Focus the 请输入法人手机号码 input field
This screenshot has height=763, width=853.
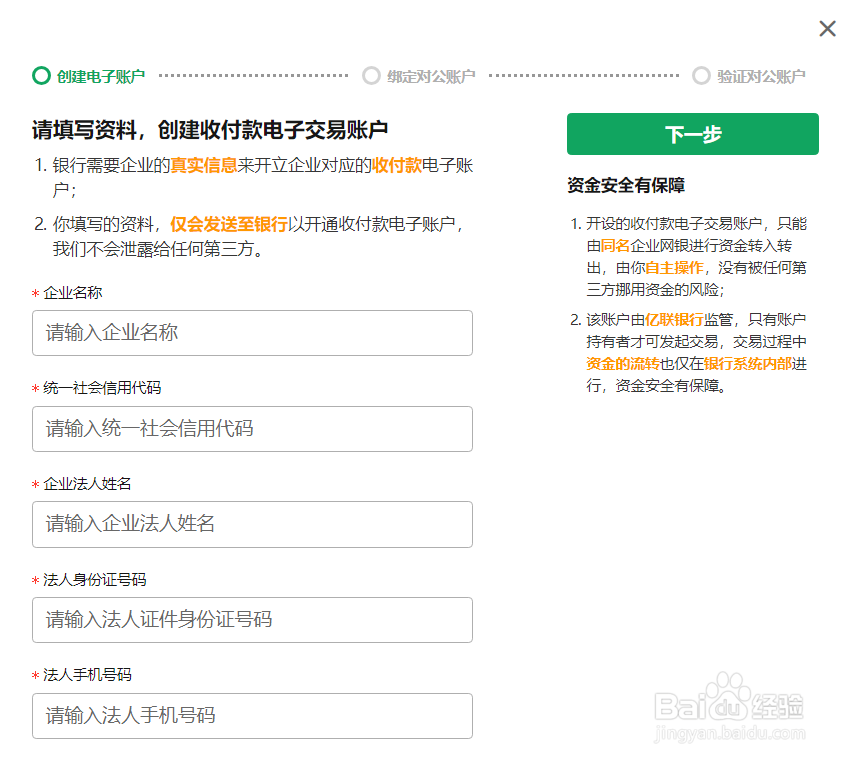click(252, 716)
